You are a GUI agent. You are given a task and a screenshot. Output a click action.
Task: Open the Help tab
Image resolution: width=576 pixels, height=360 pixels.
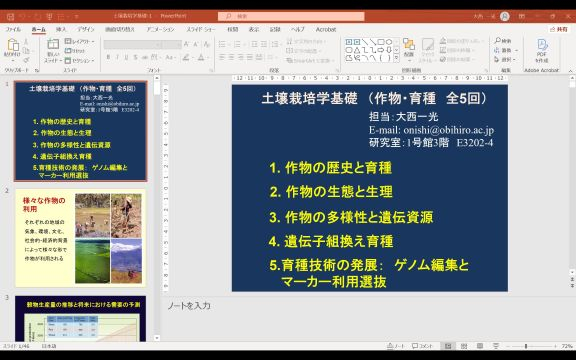pyautogui.click(x=298, y=29)
